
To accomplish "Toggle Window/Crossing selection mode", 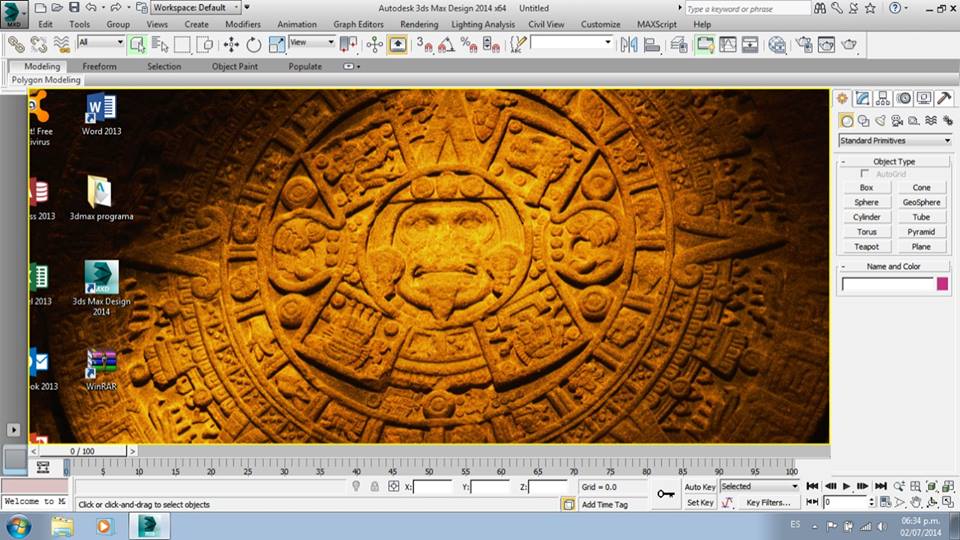I will click(x=204, y=45).
